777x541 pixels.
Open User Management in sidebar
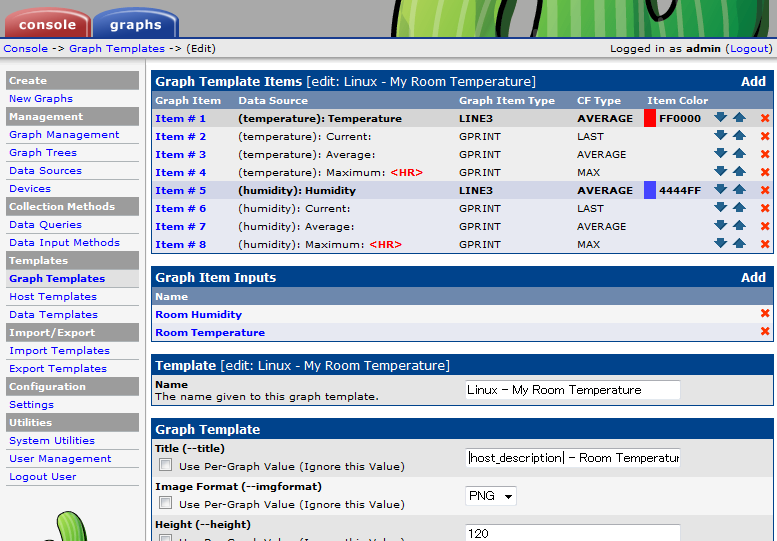click(x=60, y=458)
